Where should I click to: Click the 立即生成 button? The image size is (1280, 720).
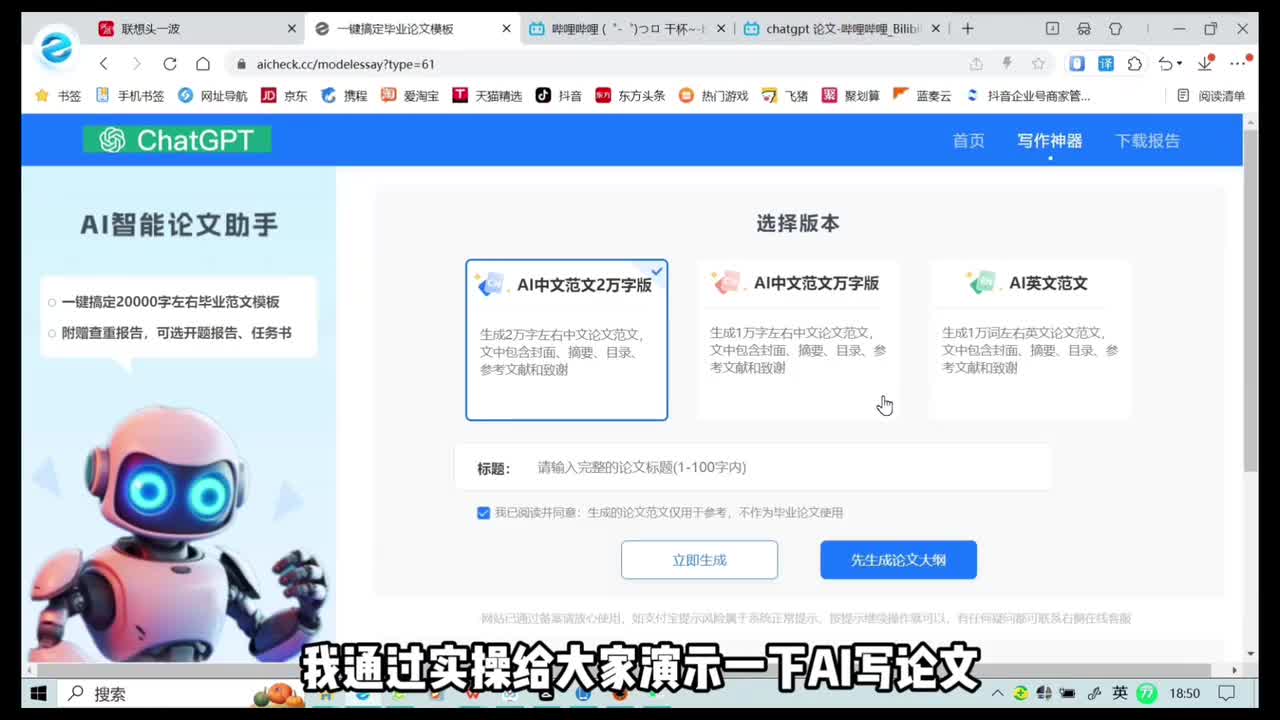pos(699,560)
